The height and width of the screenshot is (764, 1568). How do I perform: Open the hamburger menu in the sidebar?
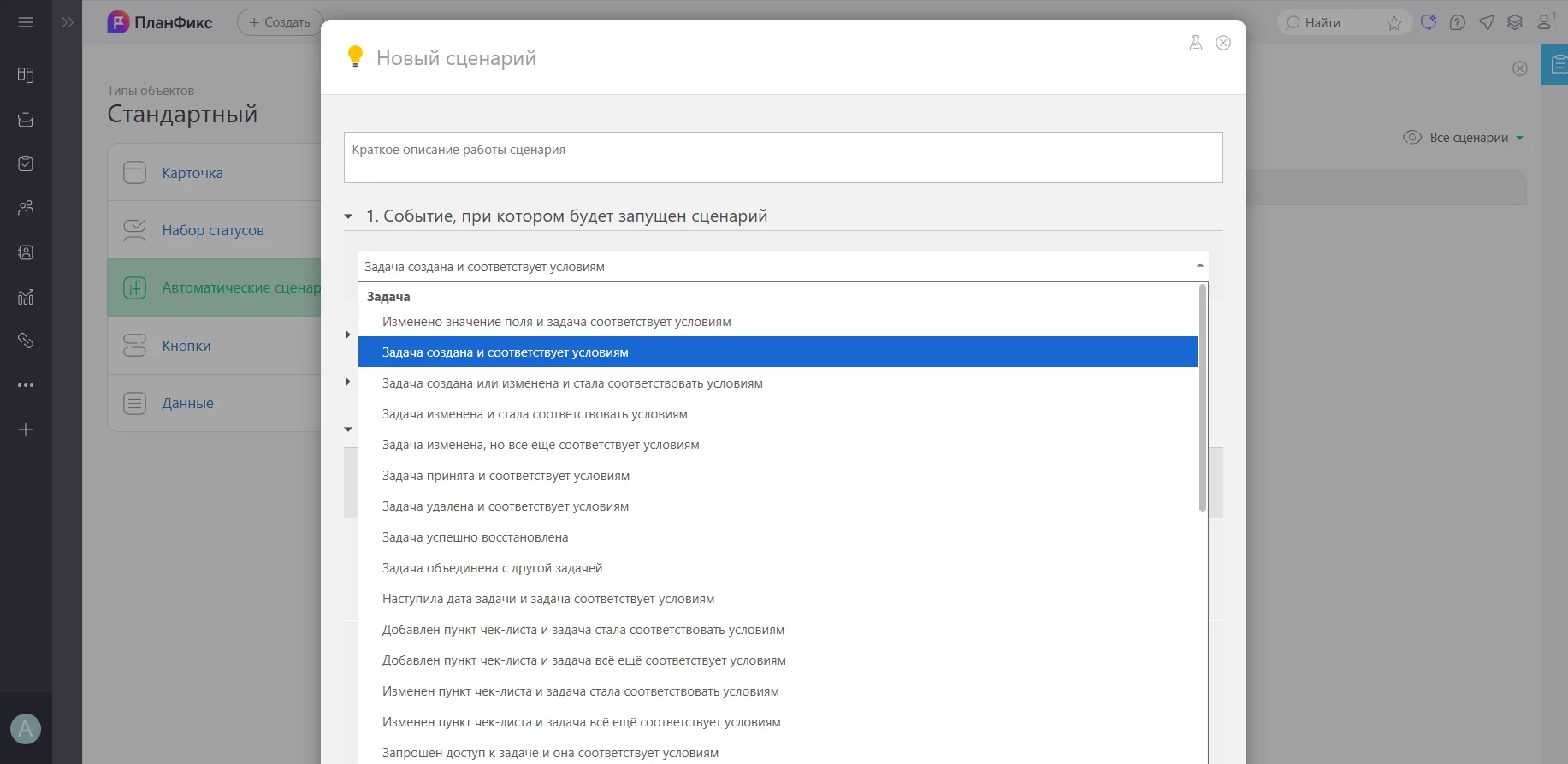tap(26, 22)
